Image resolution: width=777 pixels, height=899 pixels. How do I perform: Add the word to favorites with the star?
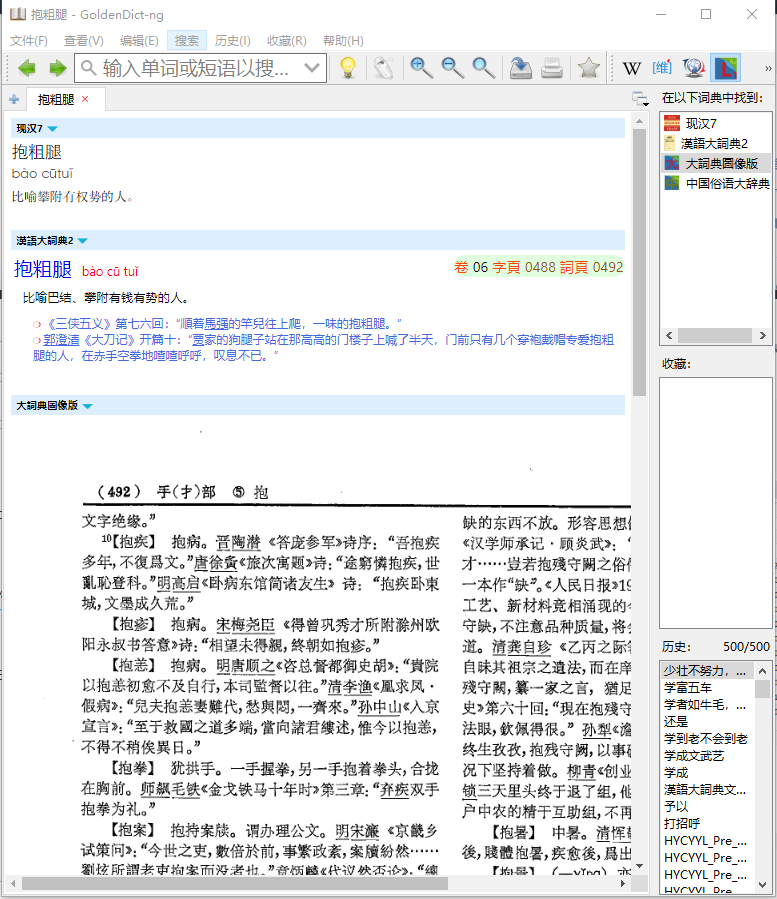pyautogui.click(x=588, y=68)
